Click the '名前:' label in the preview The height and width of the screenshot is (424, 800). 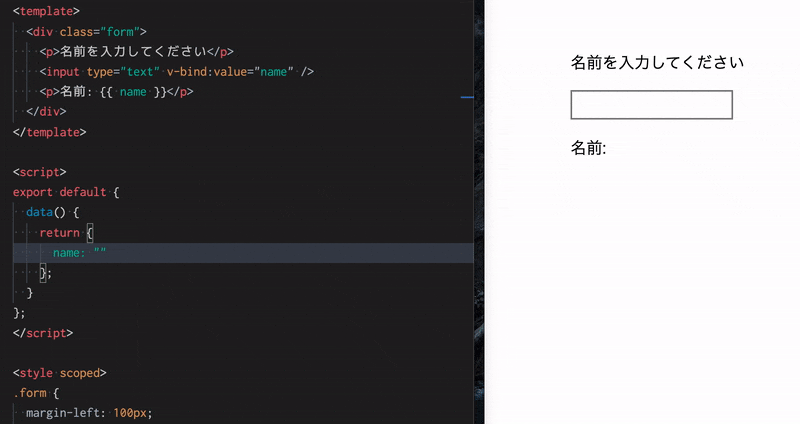tap(588, 148)
